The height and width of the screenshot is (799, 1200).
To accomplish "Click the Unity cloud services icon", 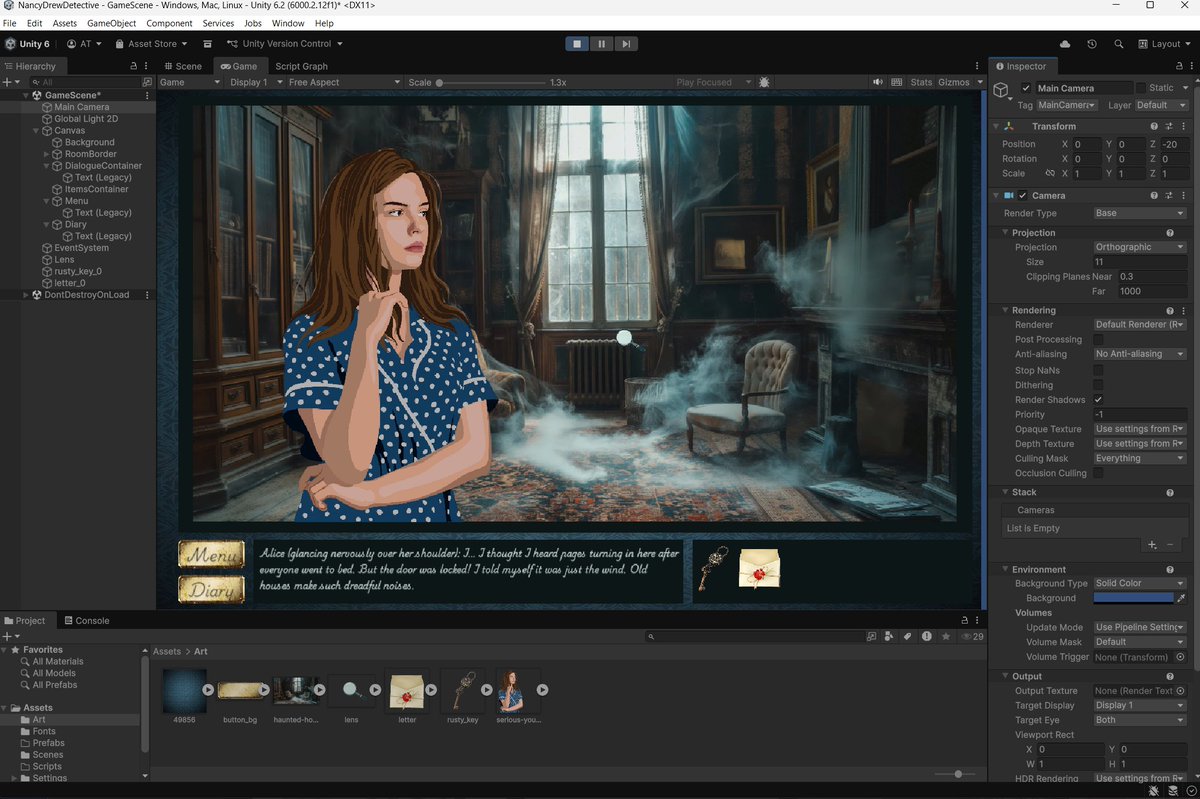I will pyautogui.click(x=1063, y=43).
